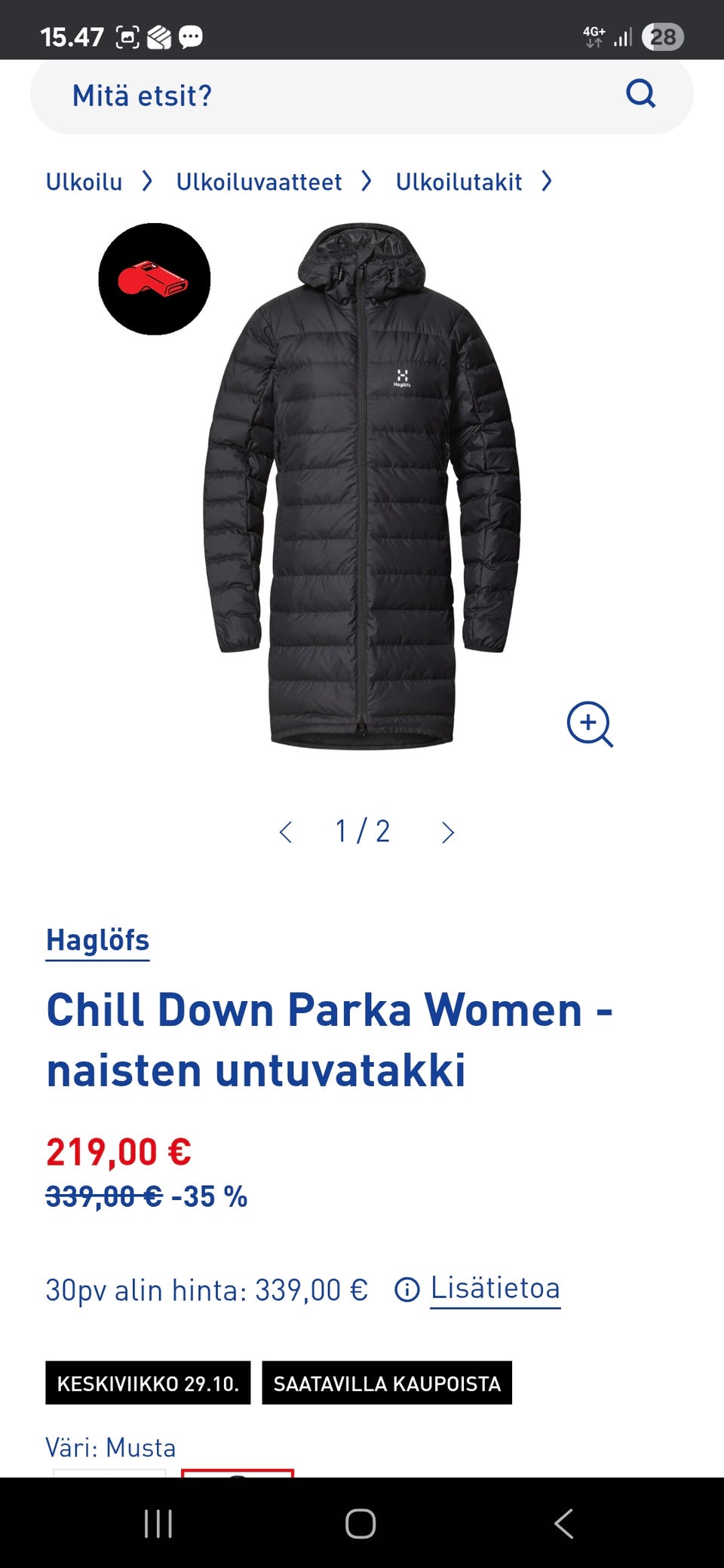The height and width of the screenshot is (1568, 724).
Task: Open the Ulkoilutakit breadcrumb category
Action: click(459, 182)
